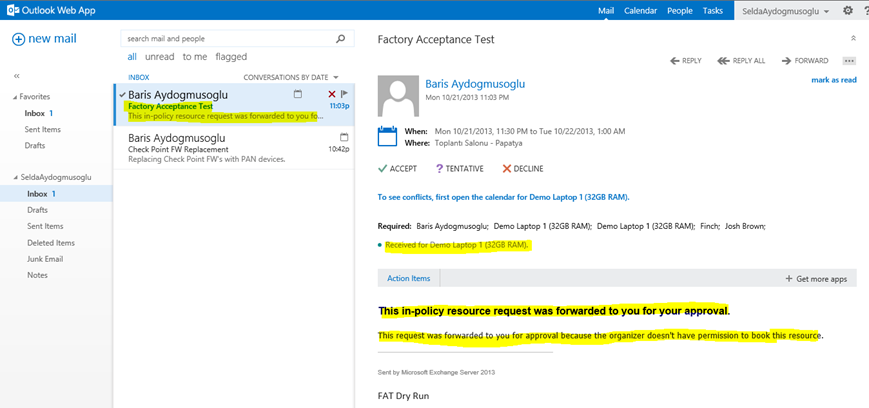The width and height of the screenshot is (869, 408).
Task: Flag the Factory Acceptance Test message
Action: click(344, 94)
